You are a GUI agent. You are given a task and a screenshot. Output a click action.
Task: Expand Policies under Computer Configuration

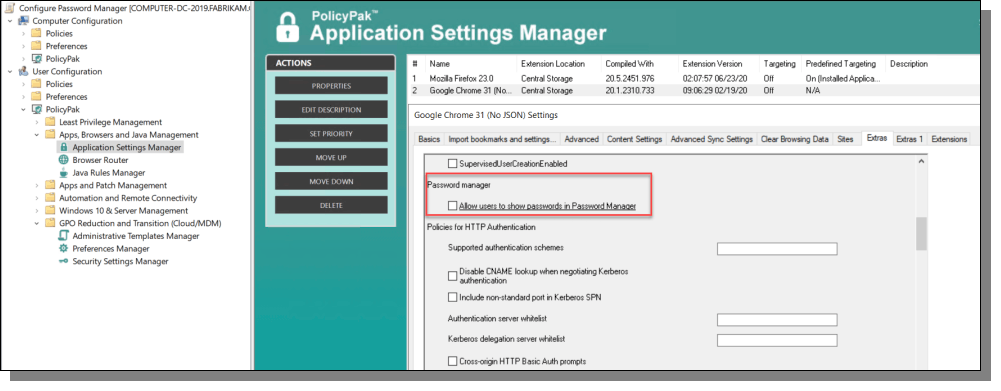coord(24,33)
